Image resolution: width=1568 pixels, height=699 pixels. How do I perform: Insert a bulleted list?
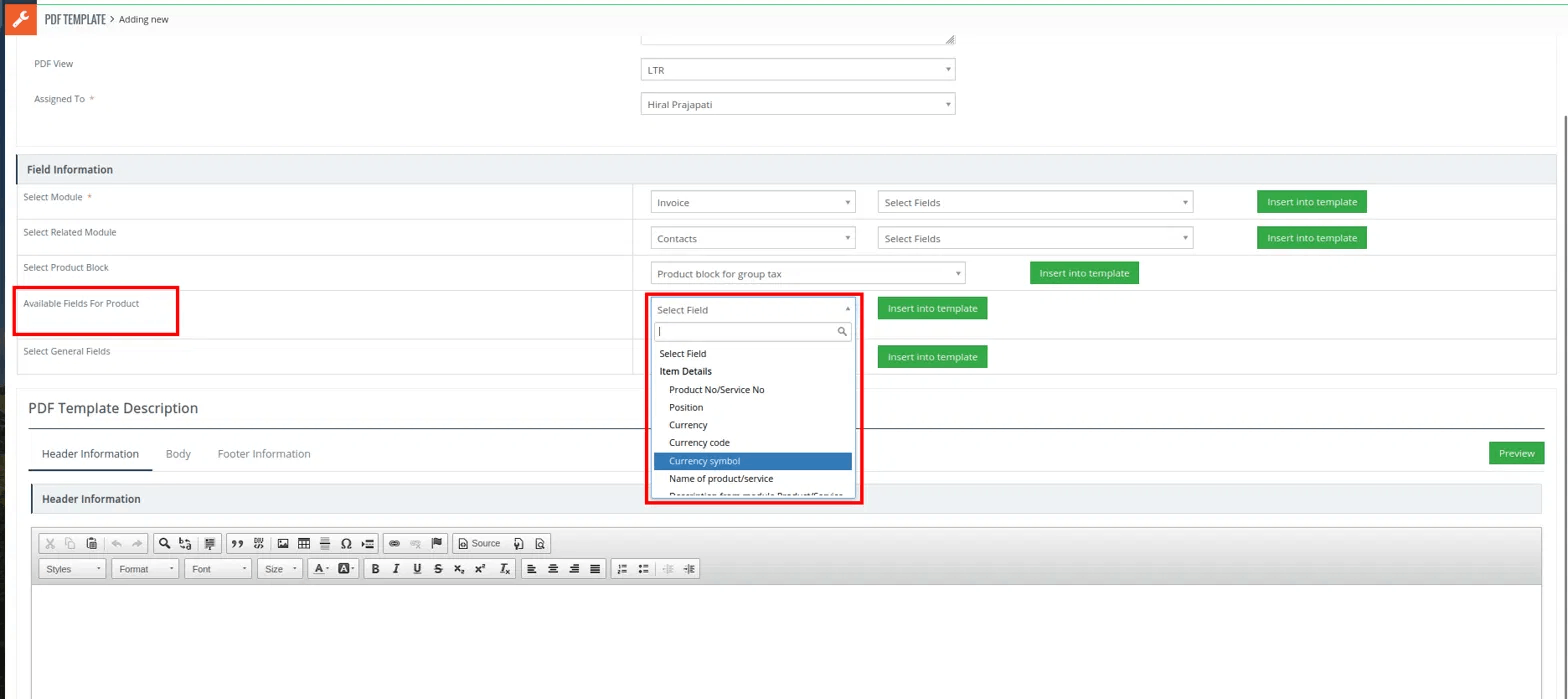[x=643, y=569]
